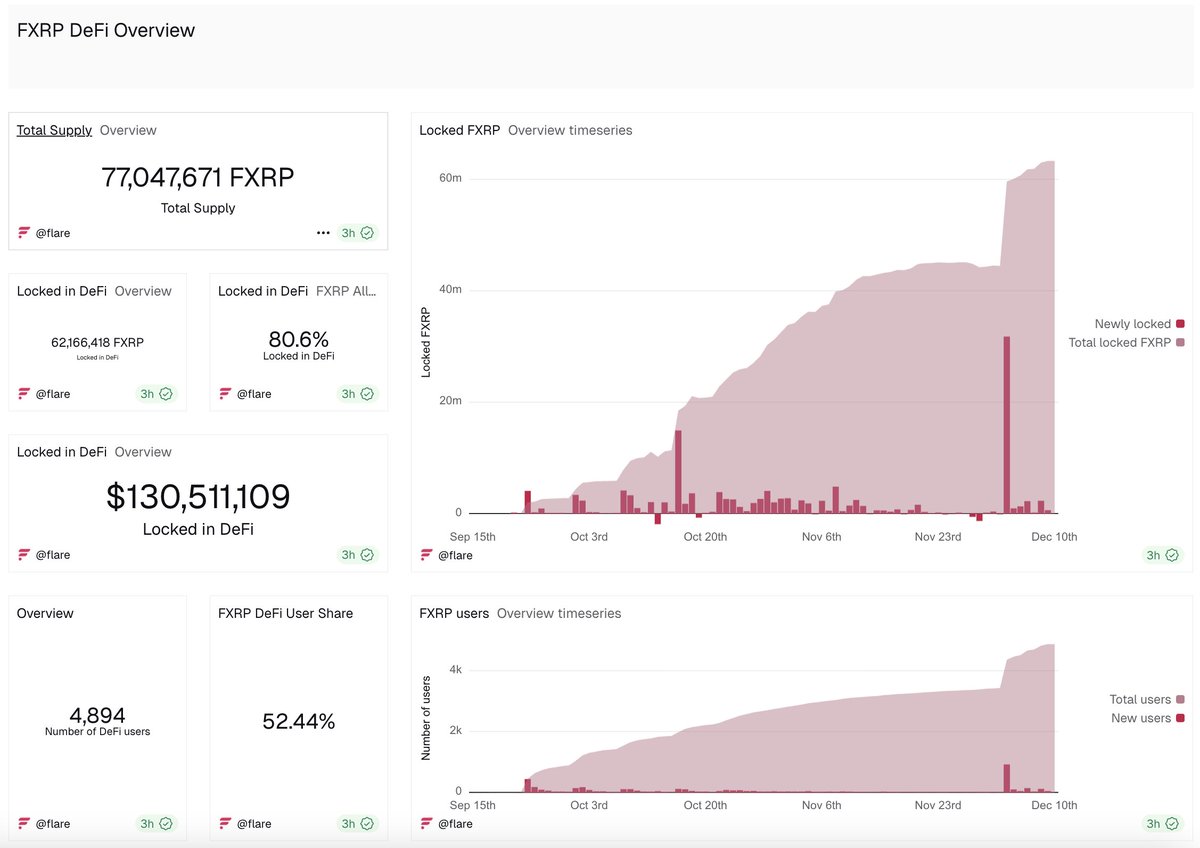Viewport: 1200px width, 848px height.
Task: Toggle the Total users series legend label
Action: 1140,700
